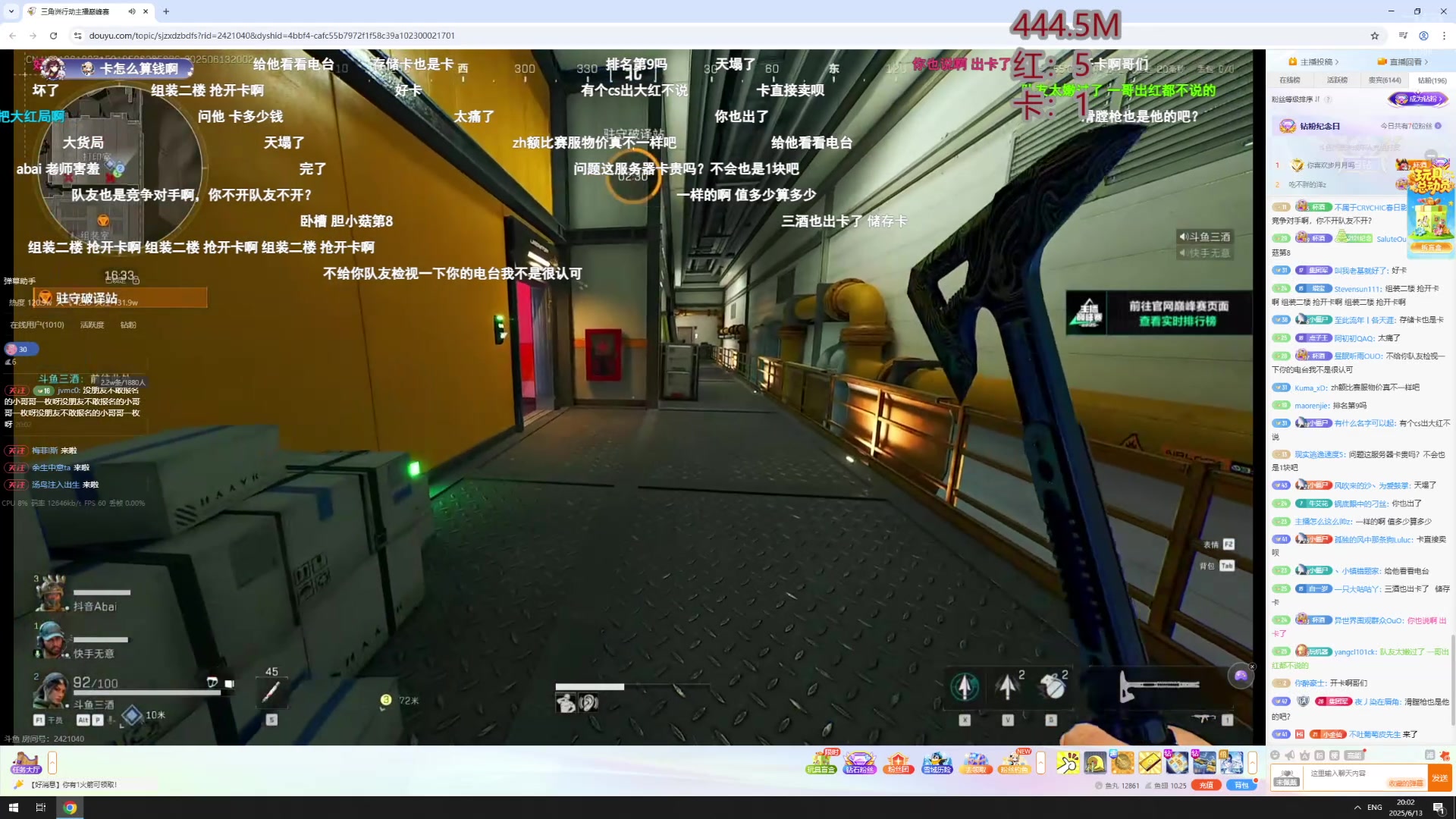Click the red hot-sticker icon right of chat toolbar

pyautogui.click(x=1445, y=755)
